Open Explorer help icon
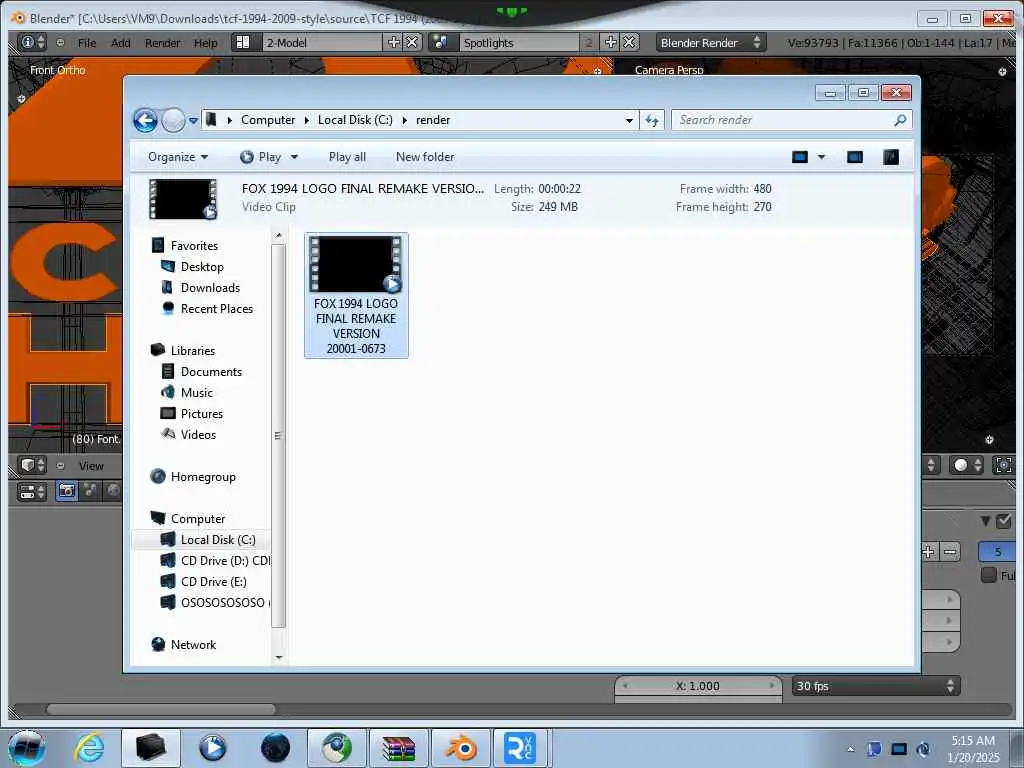1024x768 pixels. click(891, 157)
